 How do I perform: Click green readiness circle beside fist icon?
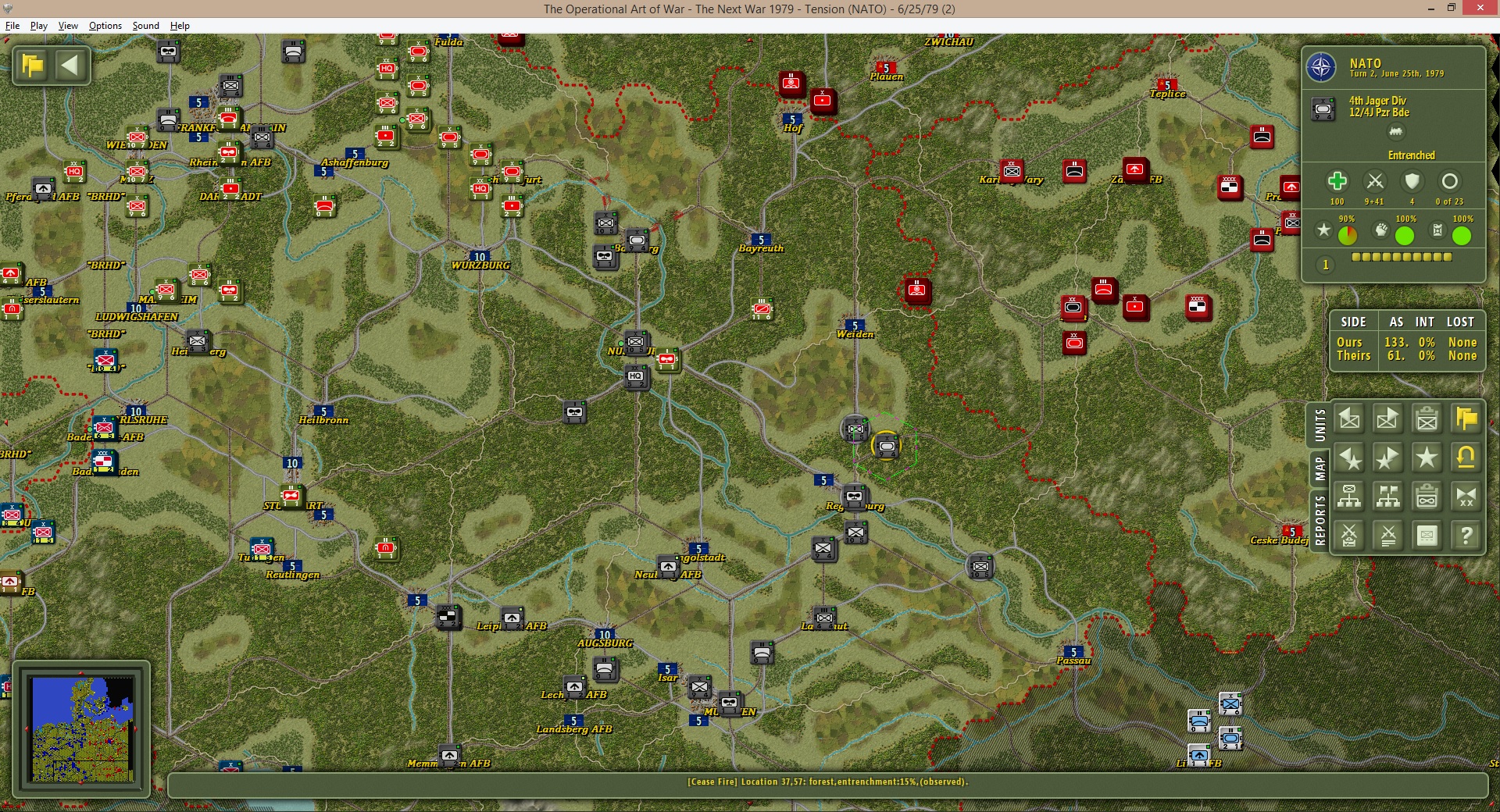[x=1405, y=235]
